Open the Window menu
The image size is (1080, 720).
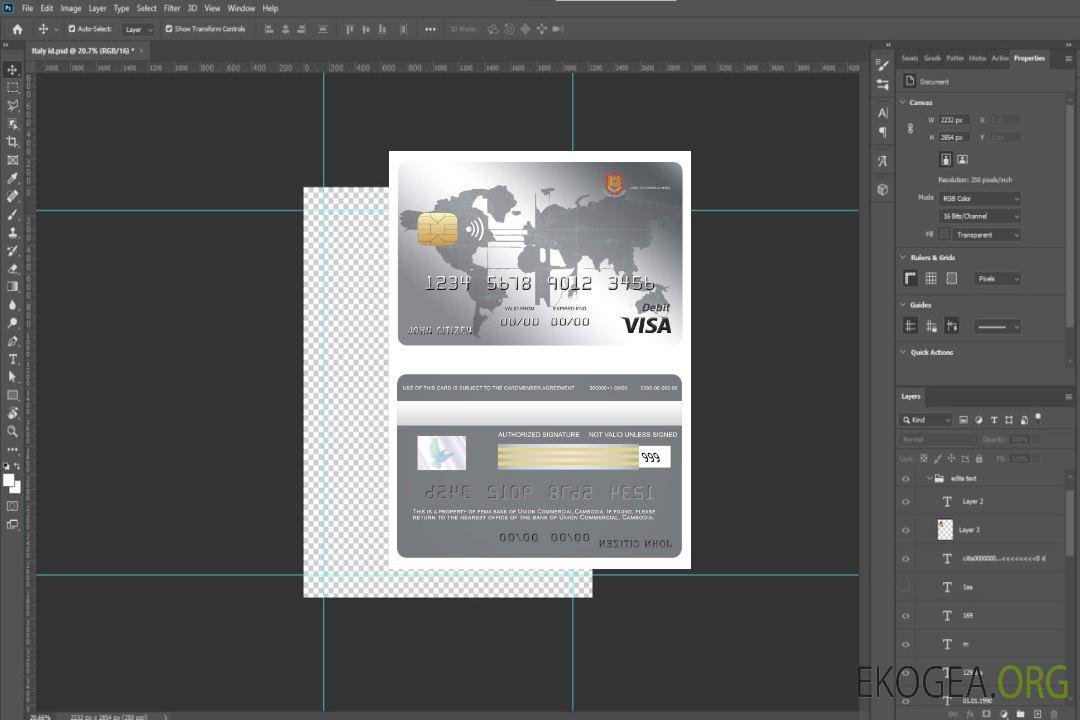241,8
